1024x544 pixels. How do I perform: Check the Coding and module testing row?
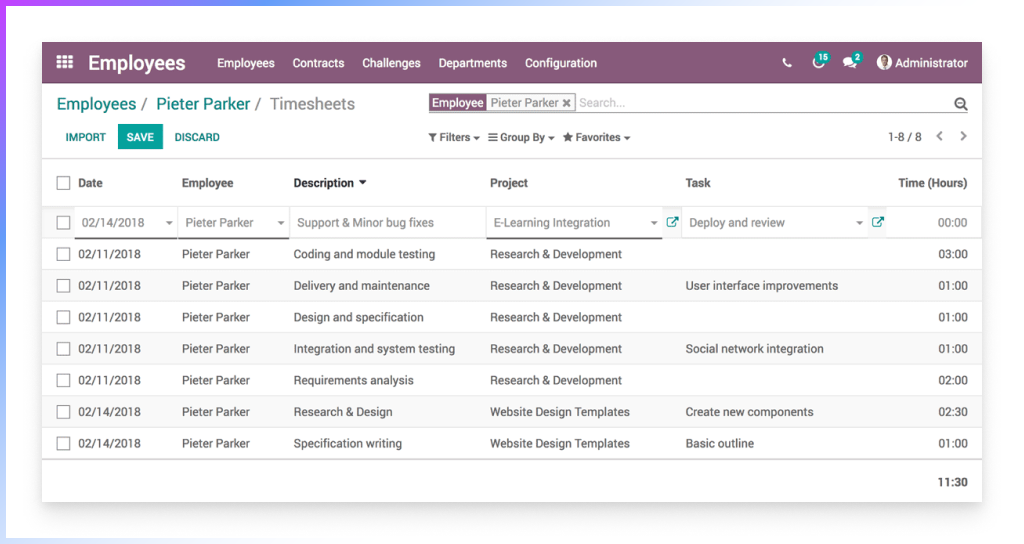point(64,254)
